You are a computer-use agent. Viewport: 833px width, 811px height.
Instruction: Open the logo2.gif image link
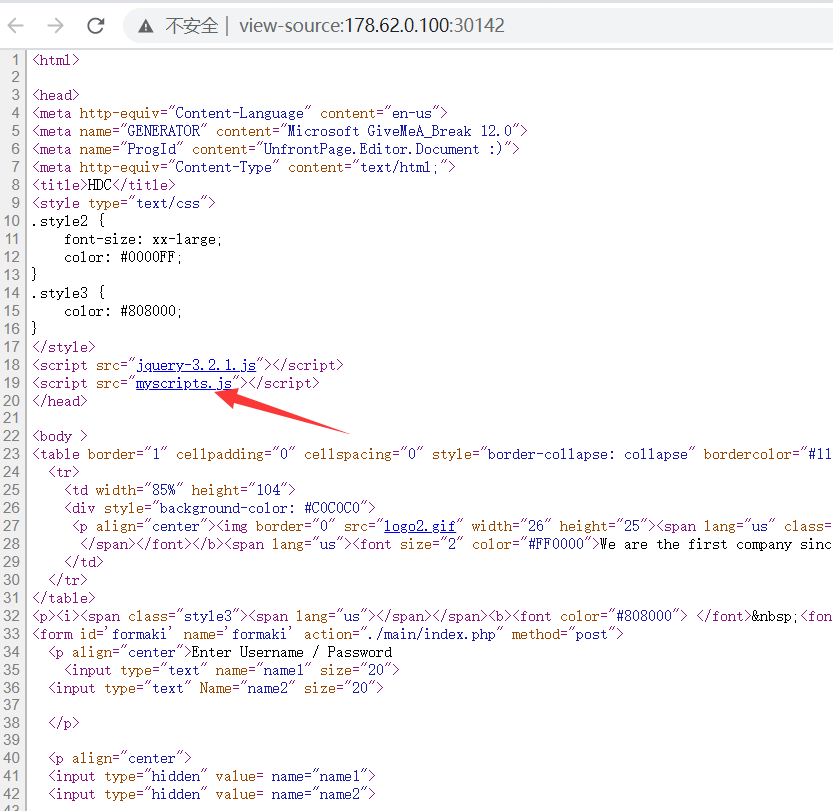point(420,526)
